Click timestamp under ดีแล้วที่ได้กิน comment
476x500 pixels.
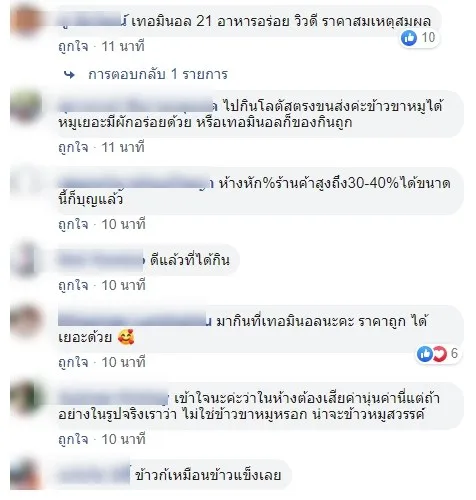click(x=123, y=285)
